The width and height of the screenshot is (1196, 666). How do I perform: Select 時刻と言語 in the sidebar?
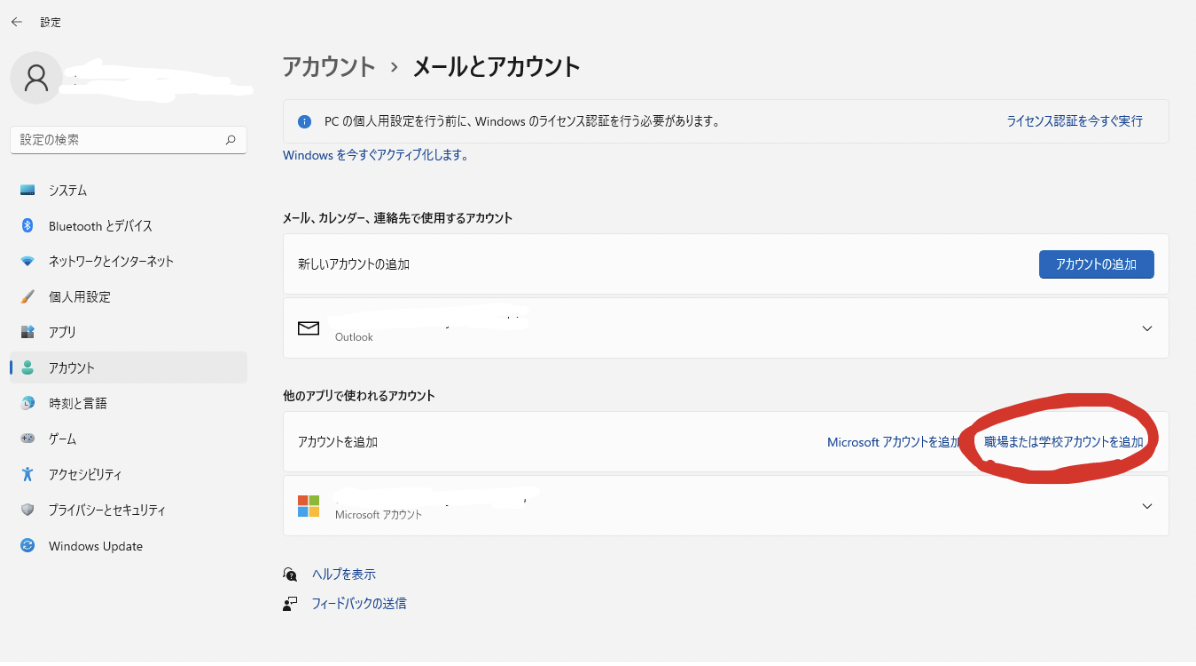[x=78, y=403]
